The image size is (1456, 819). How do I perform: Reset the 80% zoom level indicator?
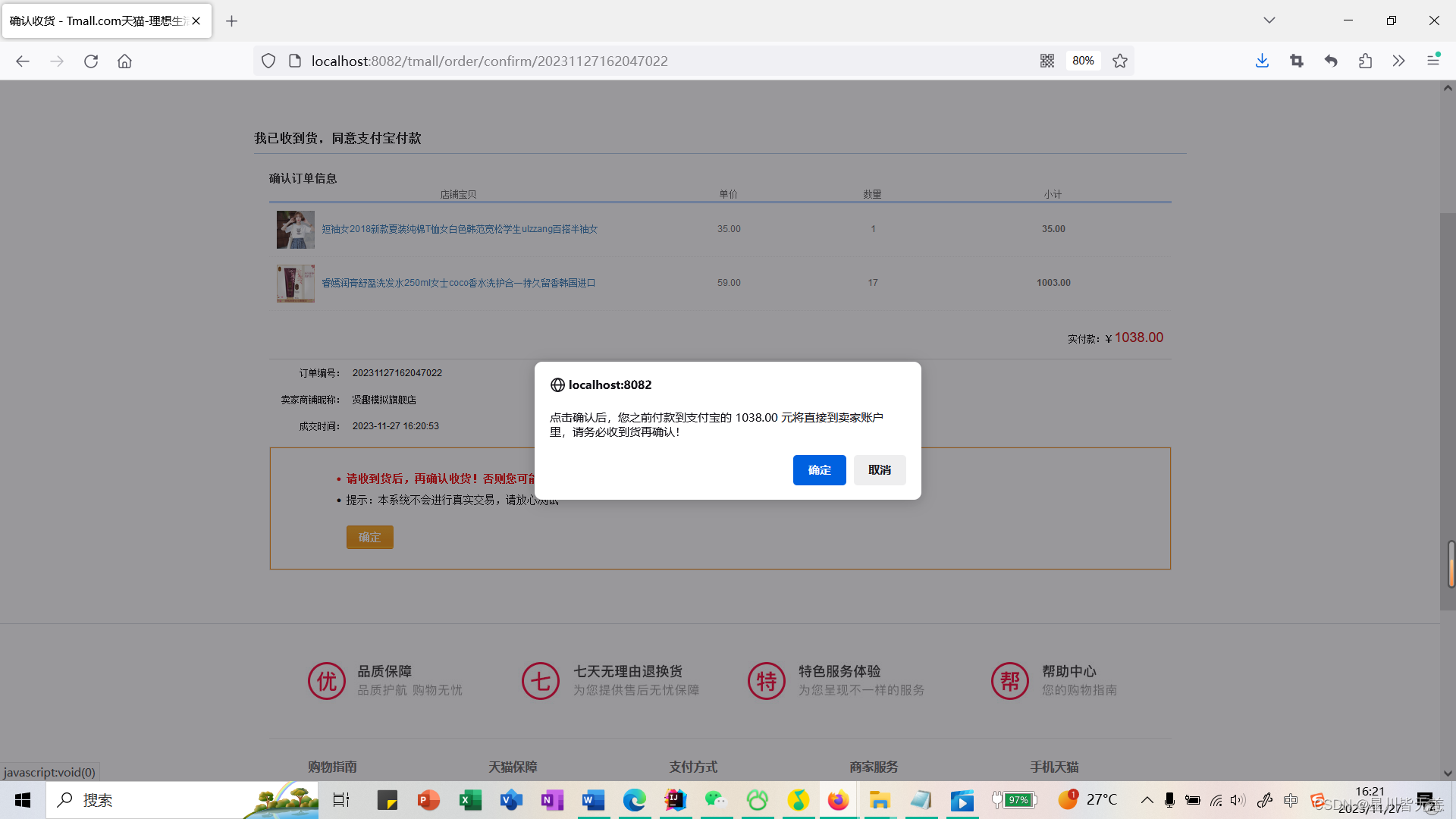(x=1083, y=61)
